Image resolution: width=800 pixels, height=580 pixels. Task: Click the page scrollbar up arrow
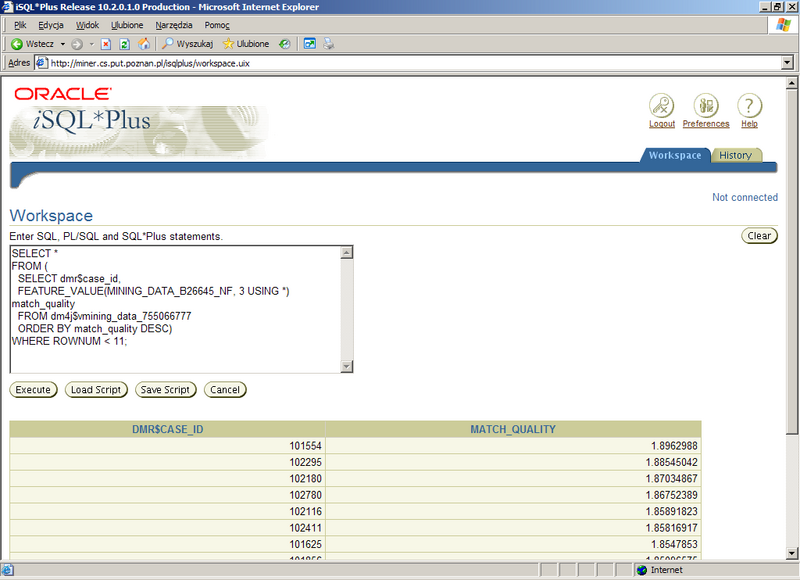point(792,83)
